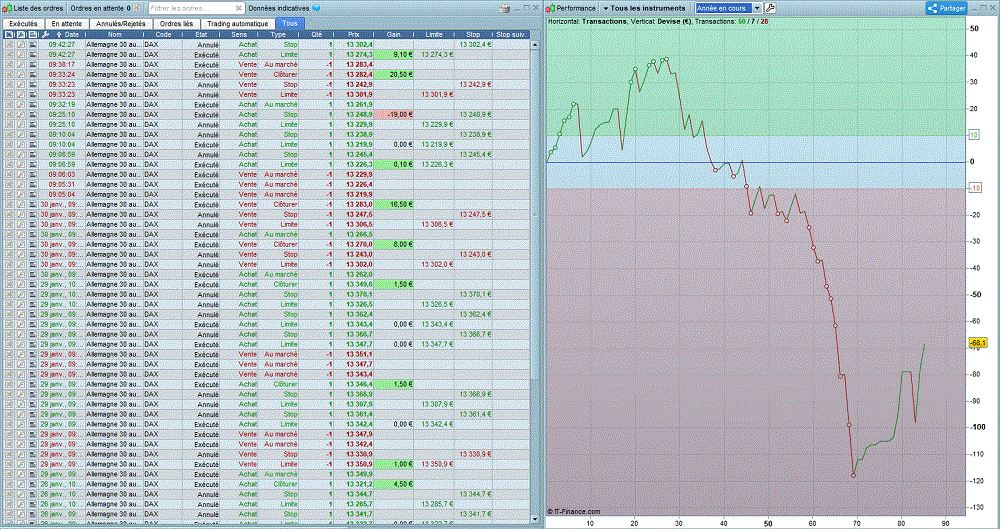Click the 13 306,5 € limit cell

434,224
